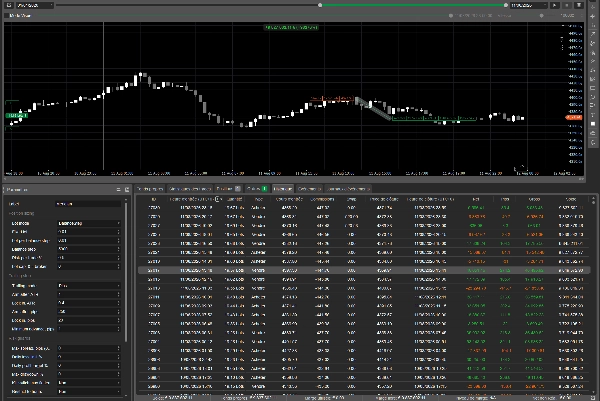
Task: Click the currently selected history tab
Action: click(x=283, y=189)
